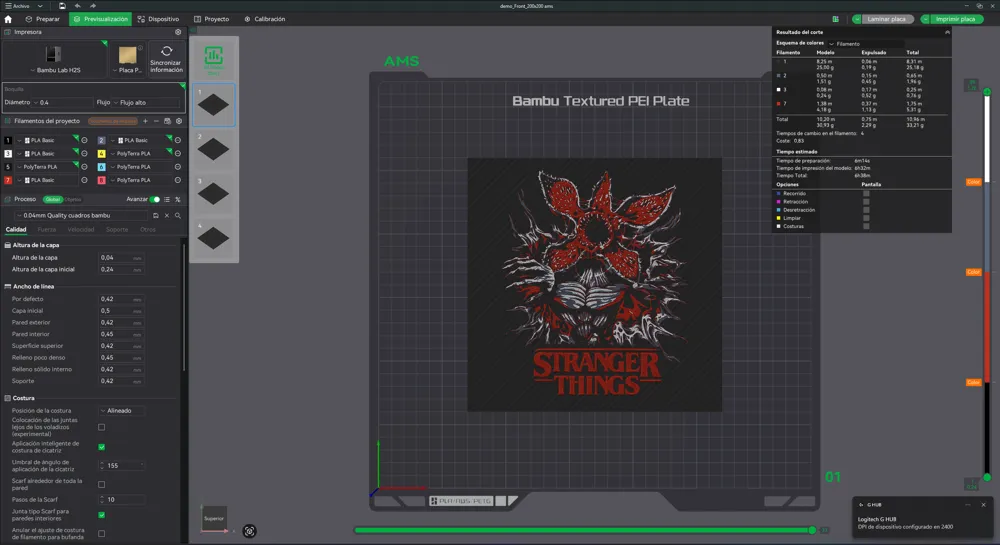Viewport: 1000px width, 545px height.
Task: Click the view cube labeled Superior
Action: [214, 518]
